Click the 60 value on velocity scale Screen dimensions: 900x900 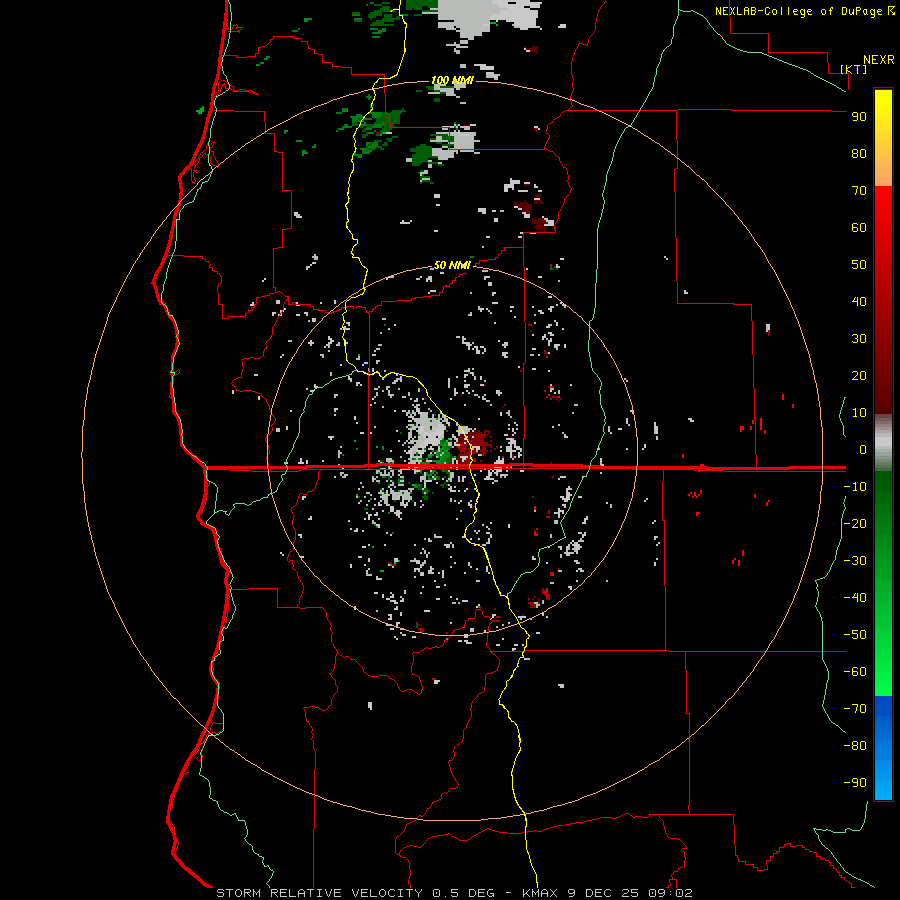(x=859, y=227)
